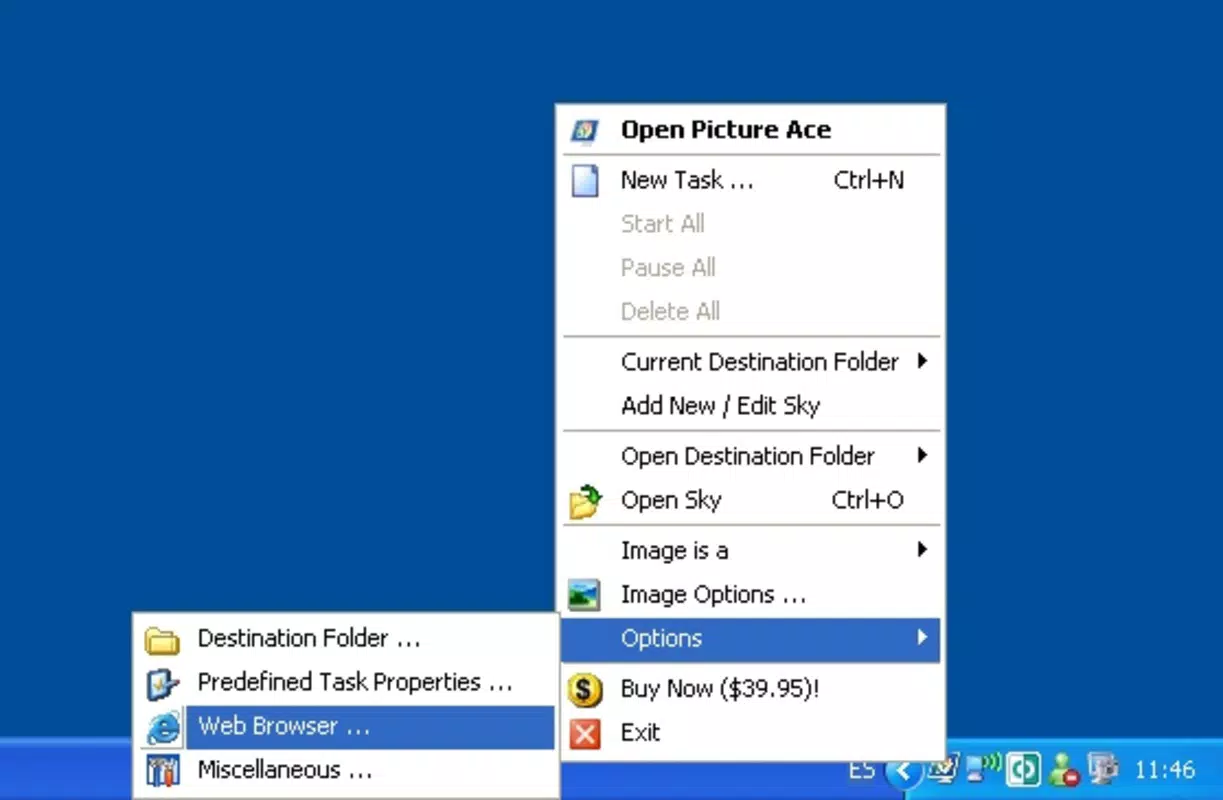Select Exit in the tray menu

751,733
